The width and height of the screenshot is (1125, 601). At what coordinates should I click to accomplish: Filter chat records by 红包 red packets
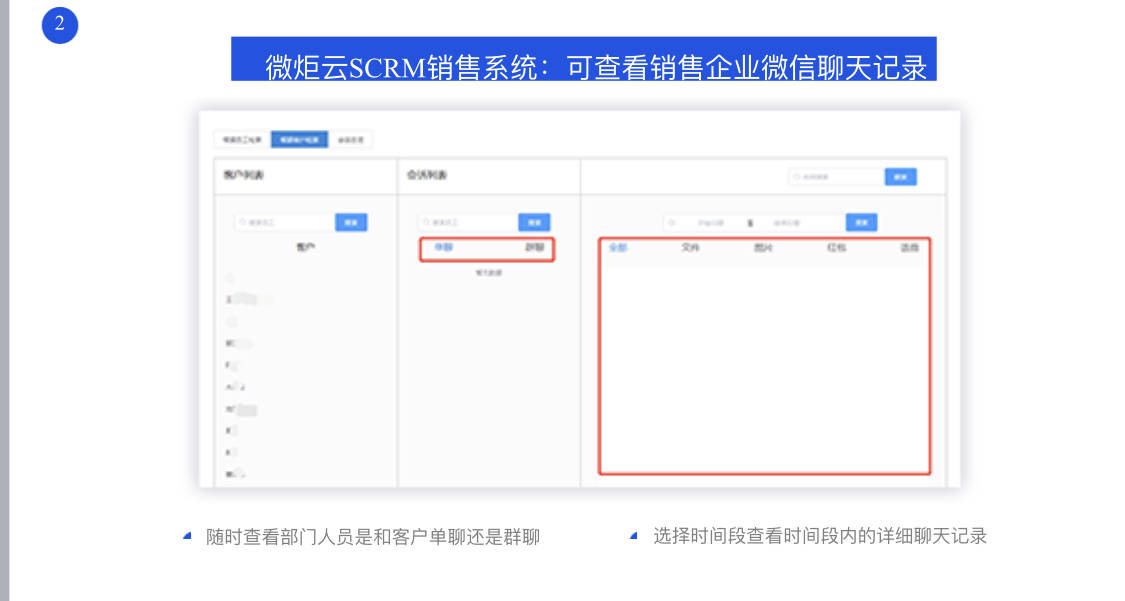[x=836, y=248]
